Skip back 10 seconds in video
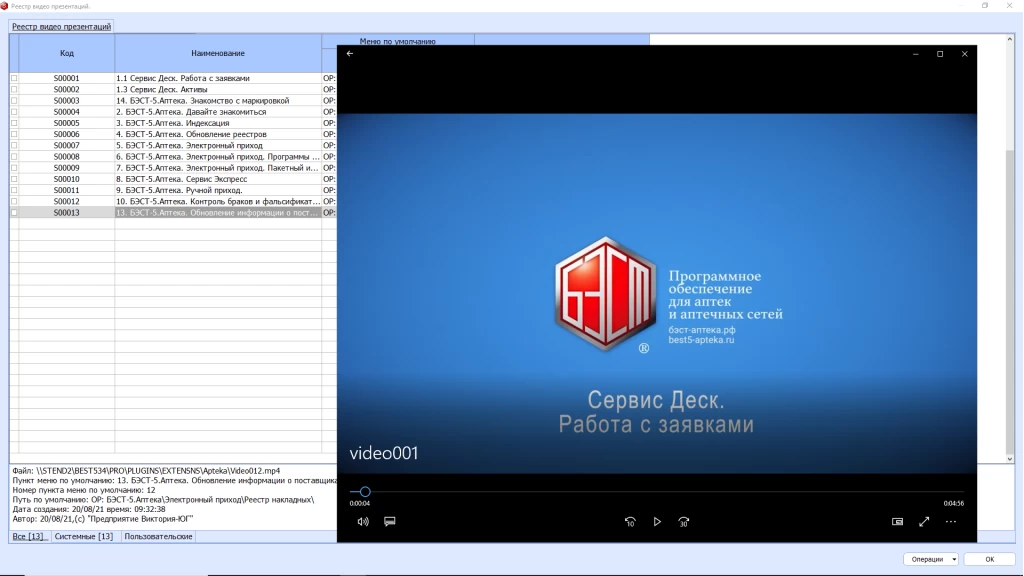The width and height of the screenshot is (1024, 576). (x=630, y=522)
